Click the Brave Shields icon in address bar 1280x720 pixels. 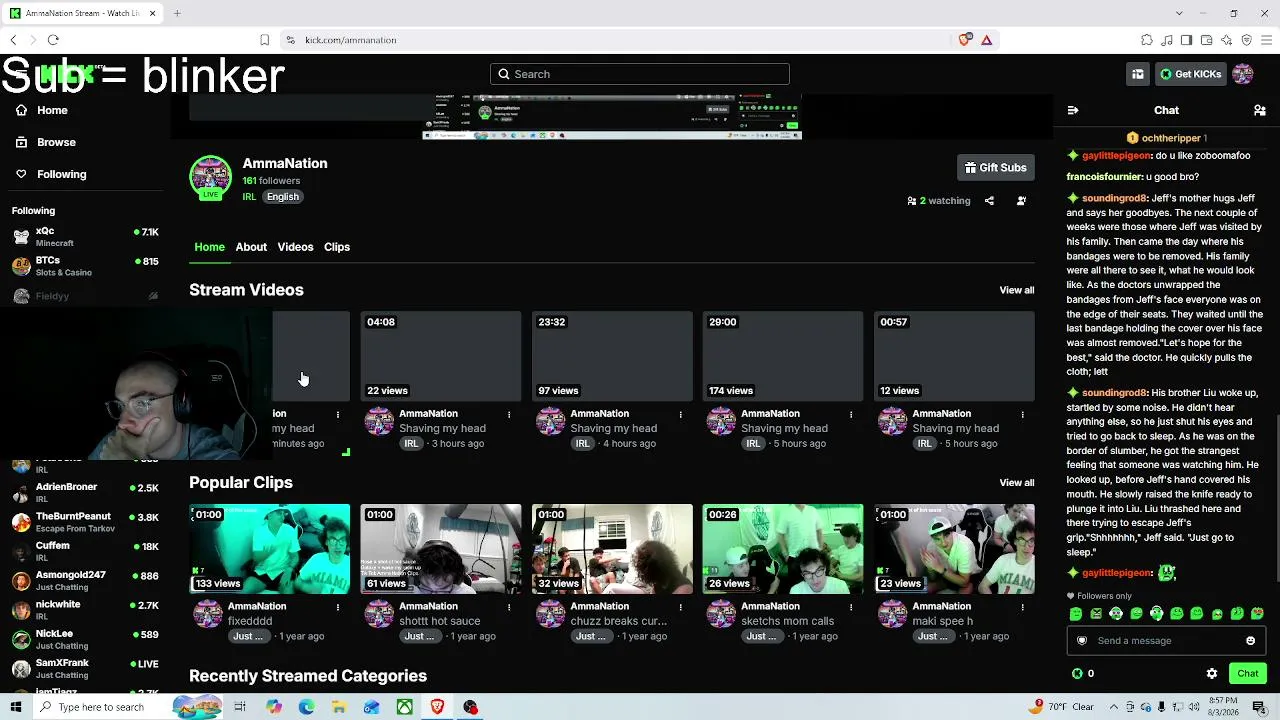pos(964,40)
